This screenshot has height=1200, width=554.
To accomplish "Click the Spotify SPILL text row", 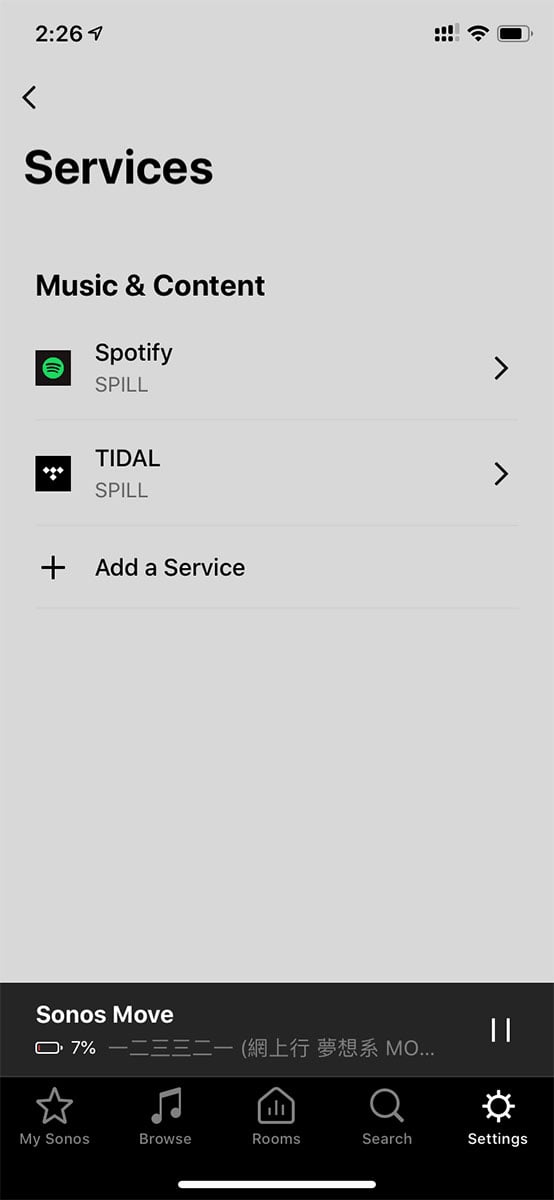I will click(x=277, y=368).
